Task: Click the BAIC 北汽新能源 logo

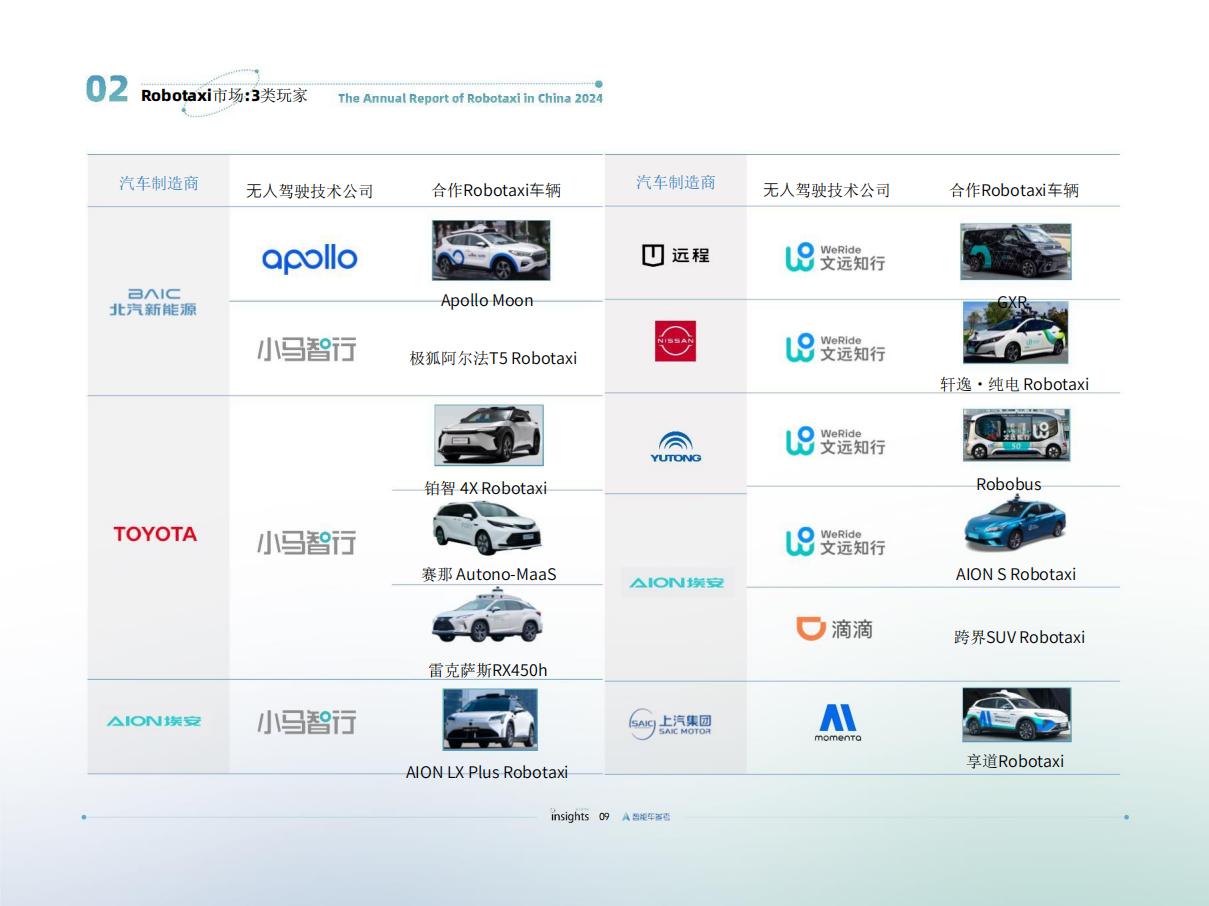Action: pos(153,302)
